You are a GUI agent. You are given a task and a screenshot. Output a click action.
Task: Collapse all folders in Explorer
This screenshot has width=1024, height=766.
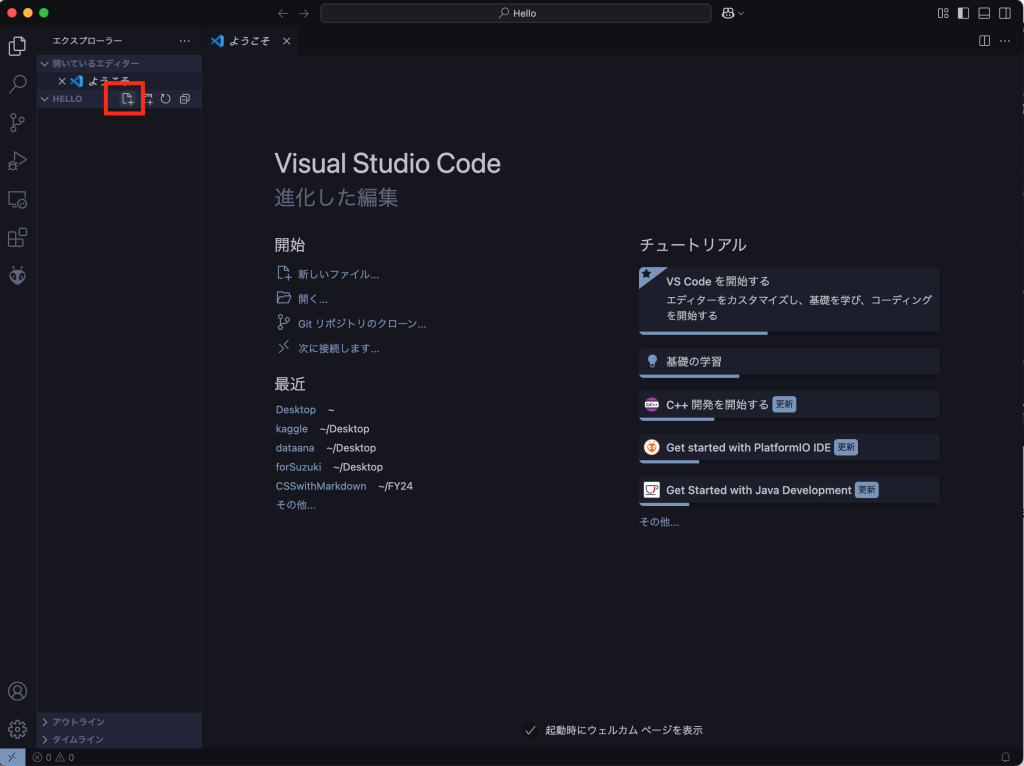point(184,99)
